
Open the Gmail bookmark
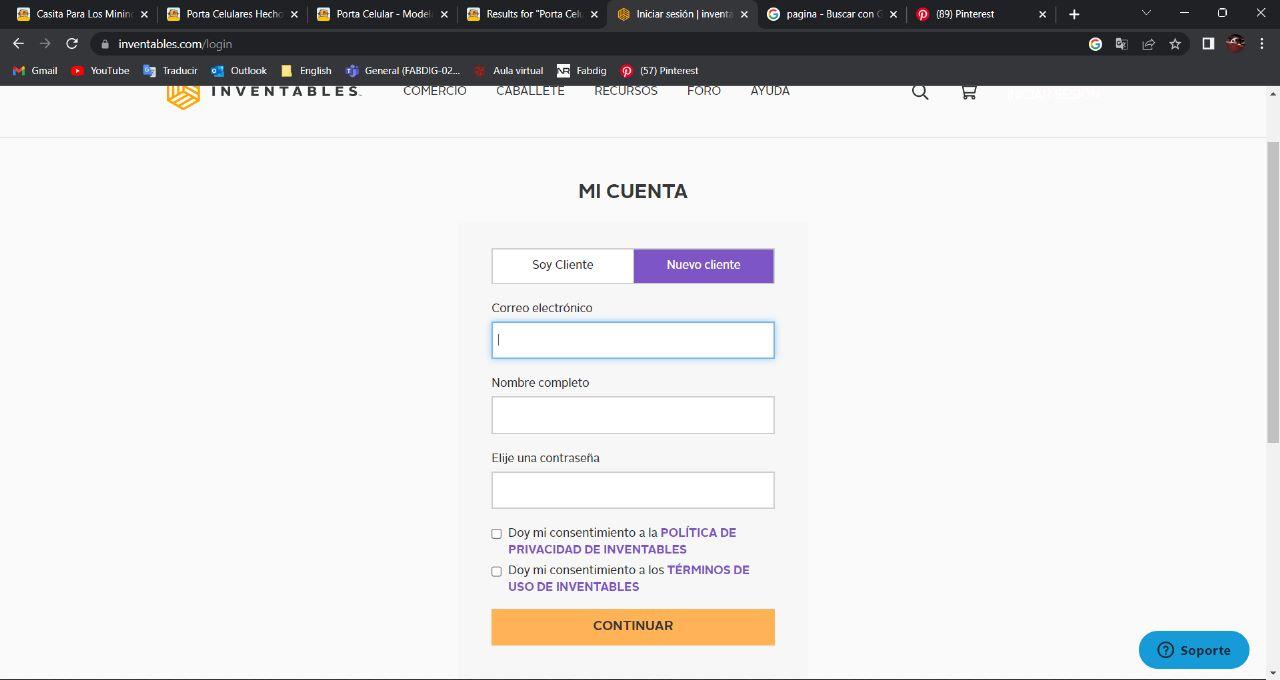pos(35,71)
